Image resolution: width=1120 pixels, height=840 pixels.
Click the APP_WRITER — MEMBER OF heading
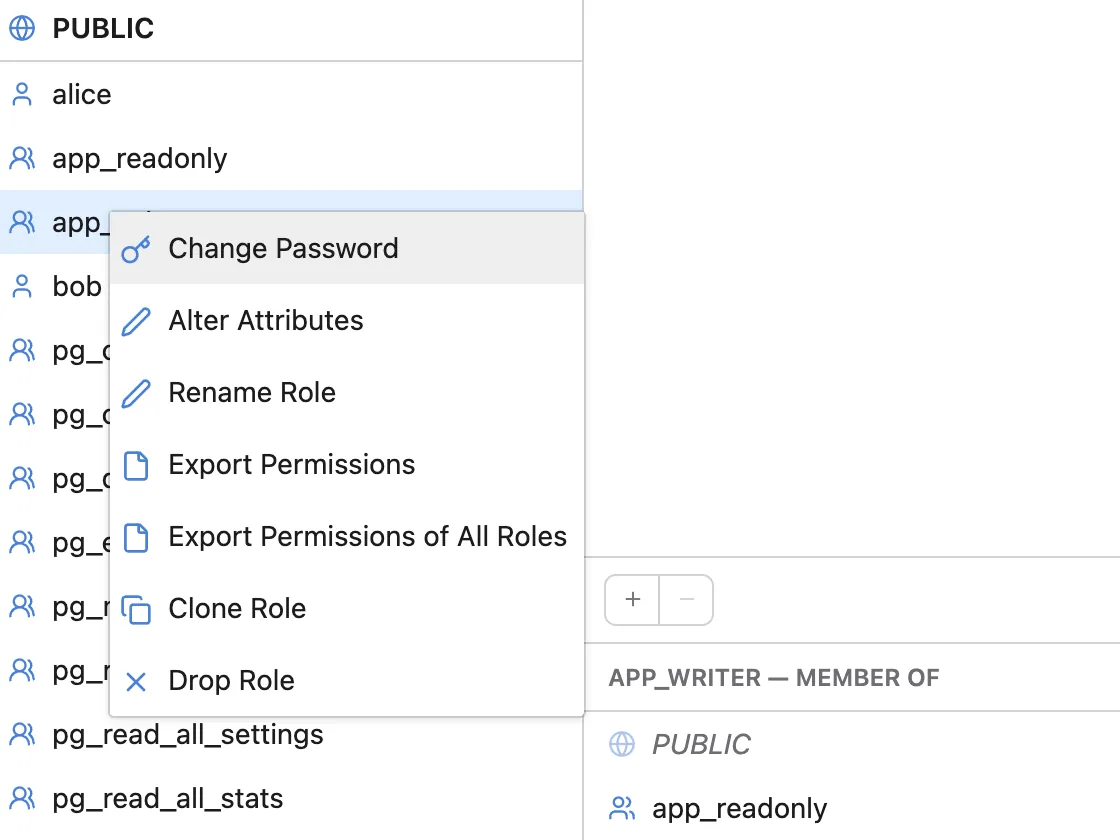774,678
